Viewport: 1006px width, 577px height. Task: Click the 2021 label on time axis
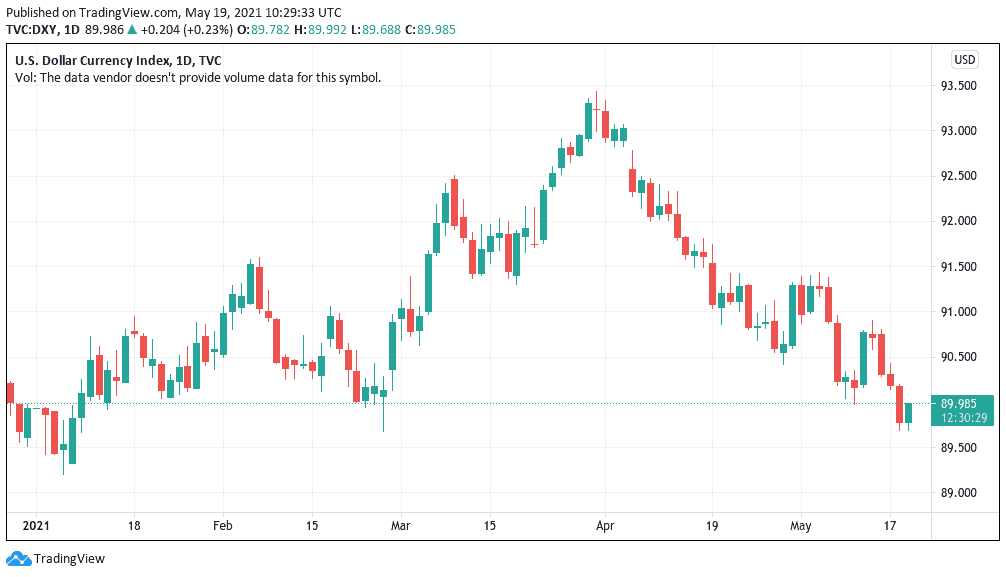(35, 525)
